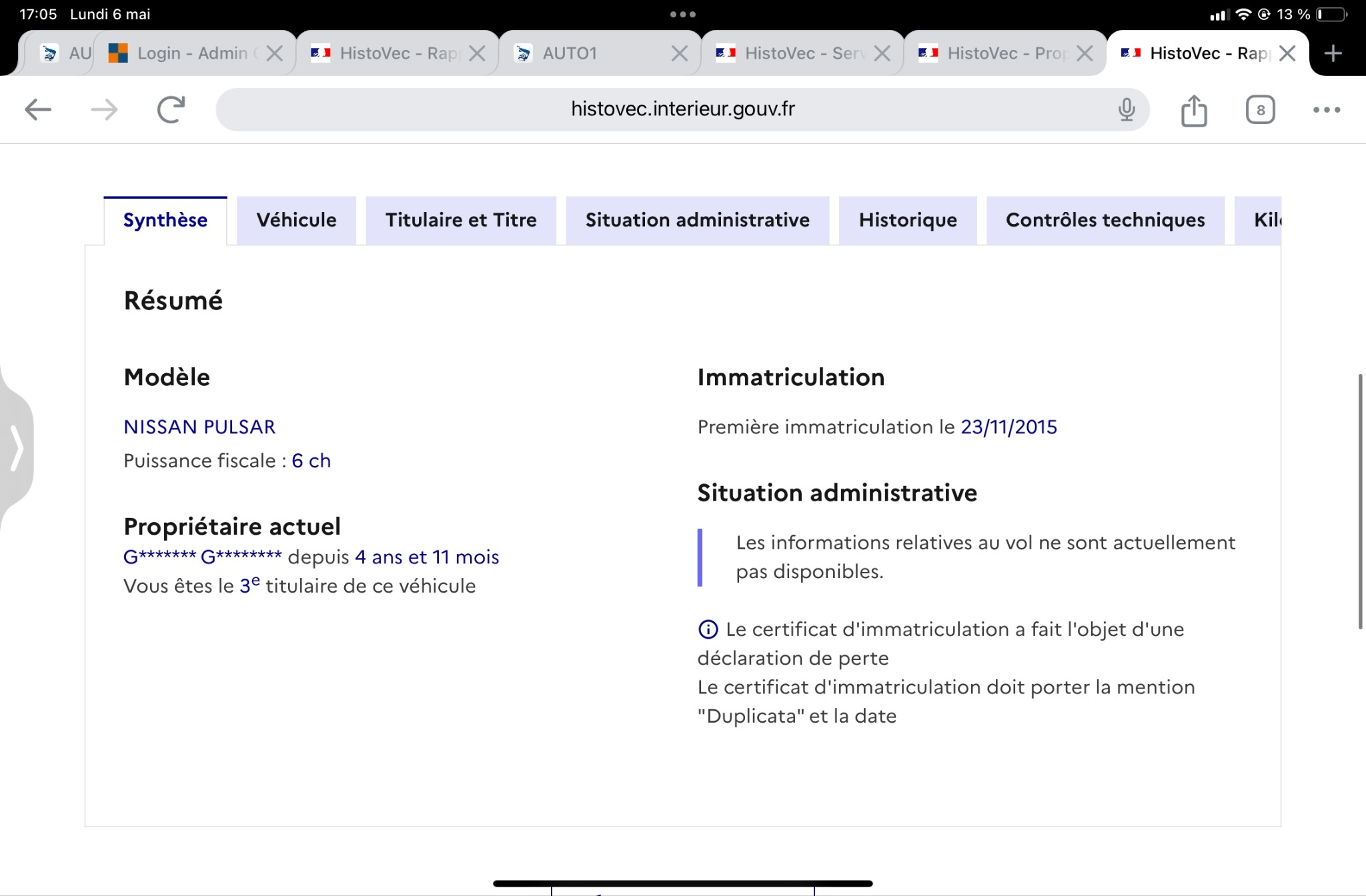Close the Login - Admin tab
Viewport: 1366px width, 896px height.
(x=274, y=53)
